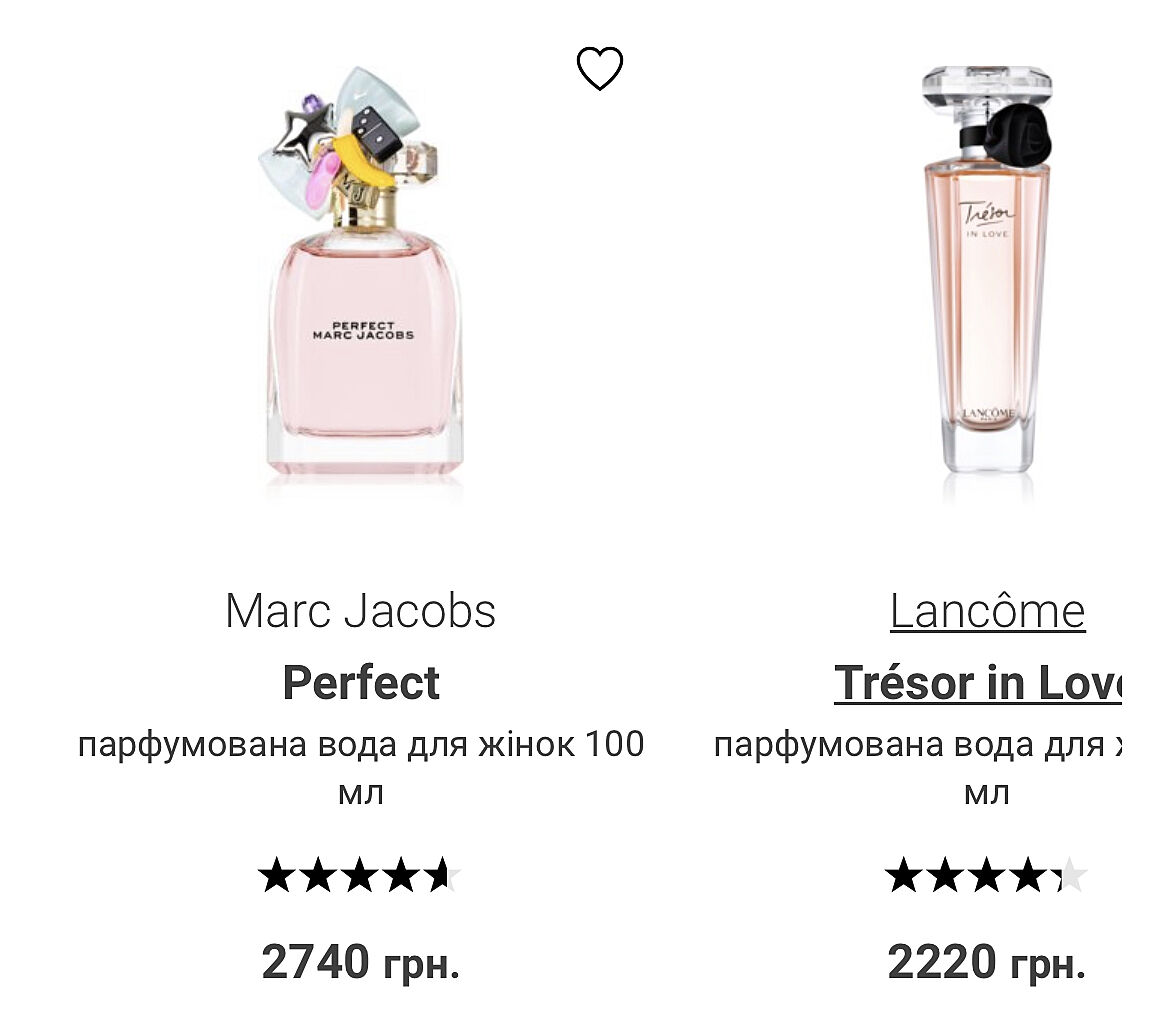Add Marc Jacobs Perfect to favorites with the heart
The width and height of the screenshot is (1170, 1026).
tap(600, 69)
